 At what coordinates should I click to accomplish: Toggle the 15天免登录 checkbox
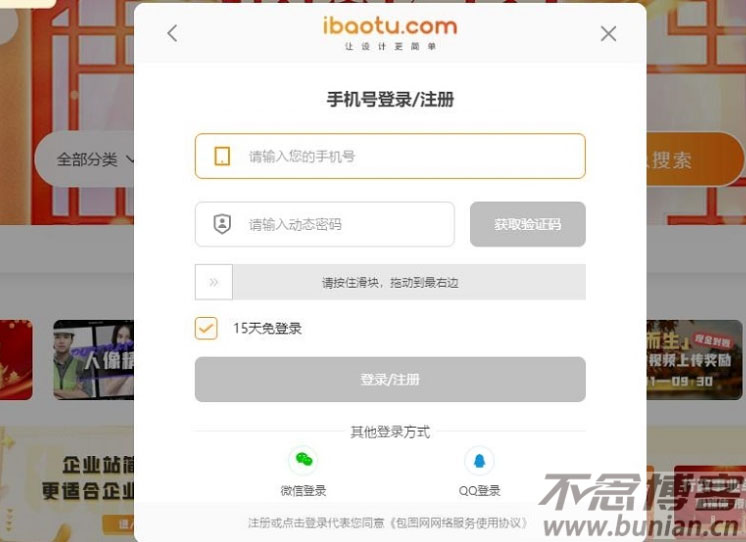(x=206, y=328)
